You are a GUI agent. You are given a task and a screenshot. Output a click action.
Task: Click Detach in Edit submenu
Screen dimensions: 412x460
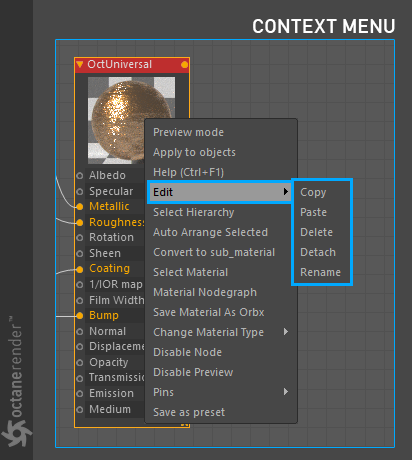(x=322, y=252)
